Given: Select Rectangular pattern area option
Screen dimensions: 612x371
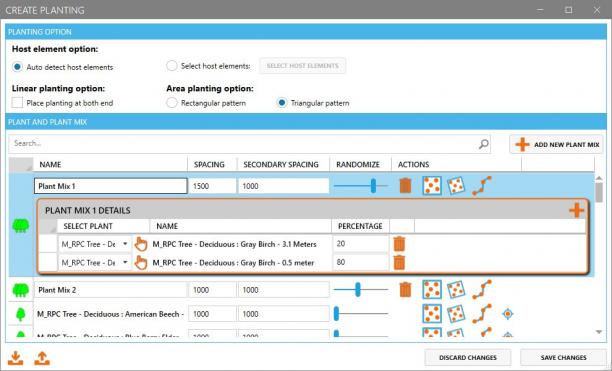Looking at the screenshot, I should point(172,103).
